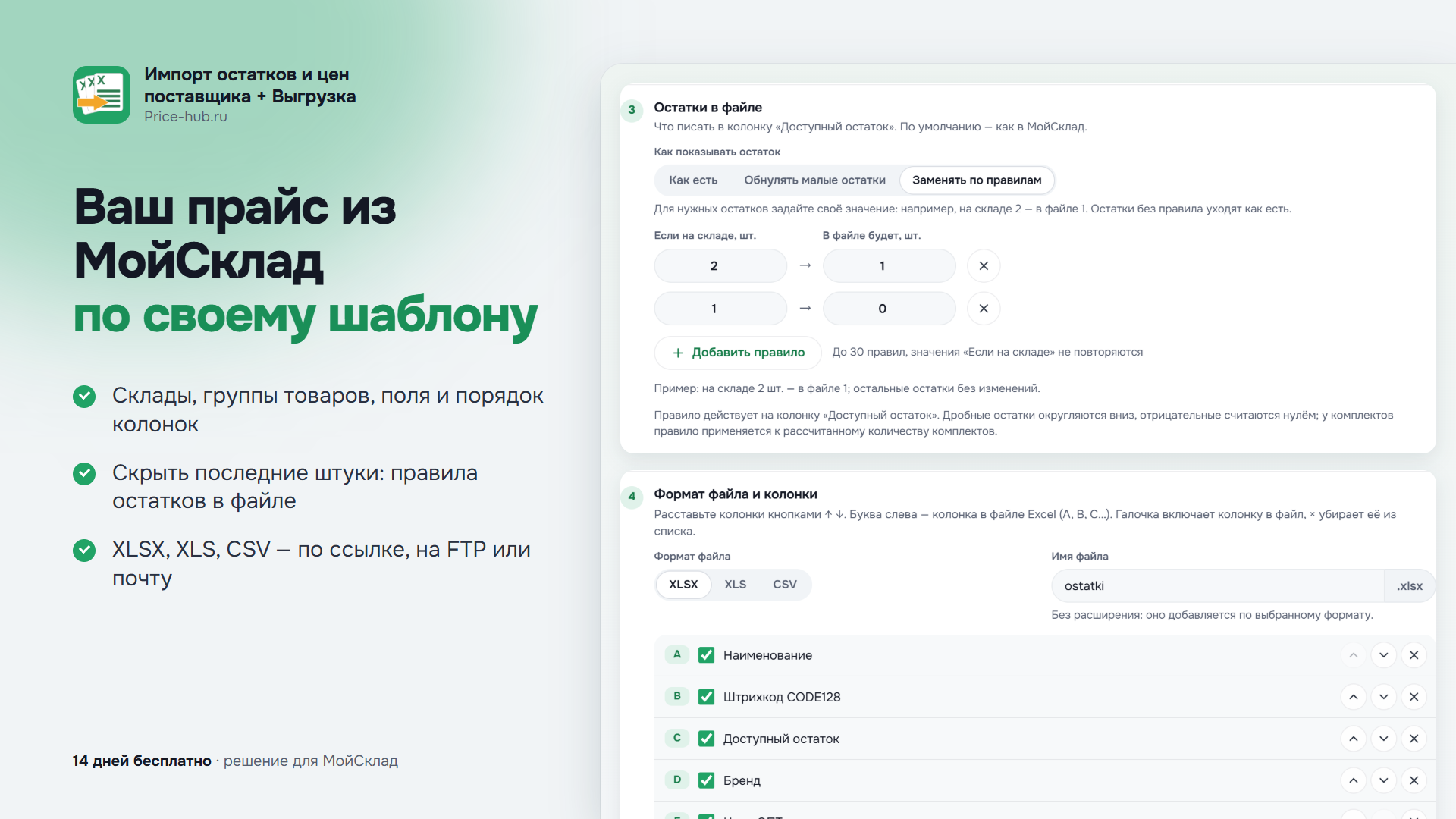The height and width of the screenshot is (819, 1456).
Task: Move Доступный остаток column up
Action: click(x=1354, y=739)
